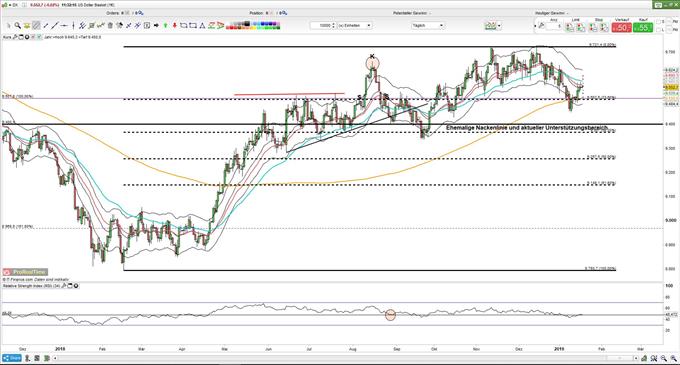
Task: Toggle the S checkbox beside Kauf button
Action: pyautogui.click(x=659, y=22)
